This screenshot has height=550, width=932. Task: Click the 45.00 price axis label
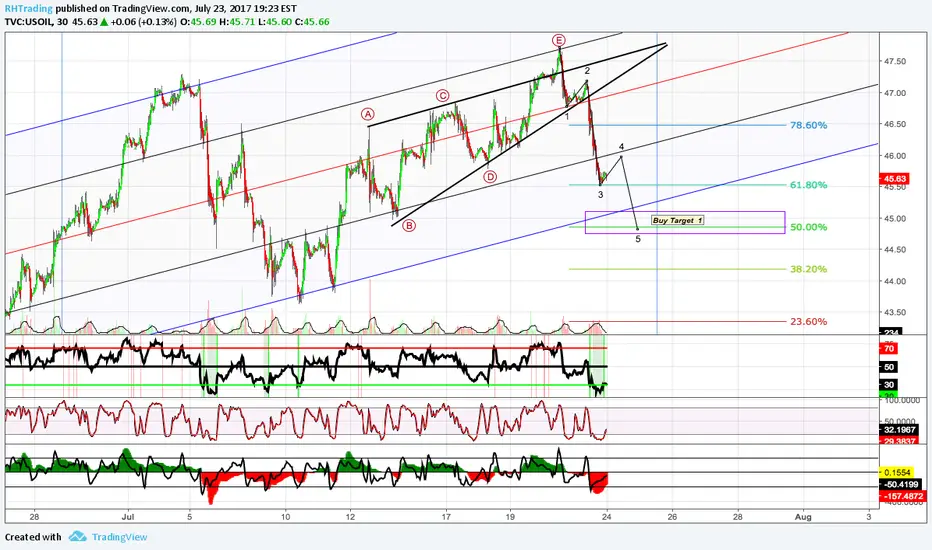[895, 218]
